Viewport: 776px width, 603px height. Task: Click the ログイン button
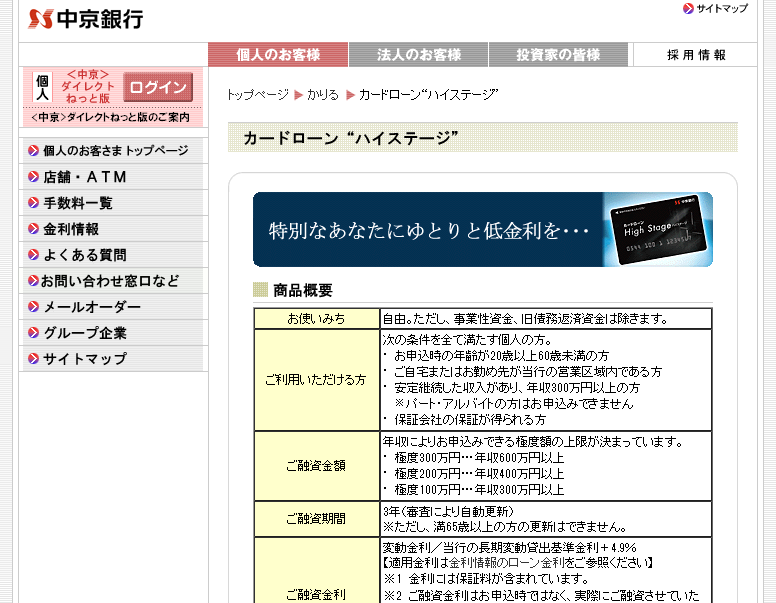point(158,87)
